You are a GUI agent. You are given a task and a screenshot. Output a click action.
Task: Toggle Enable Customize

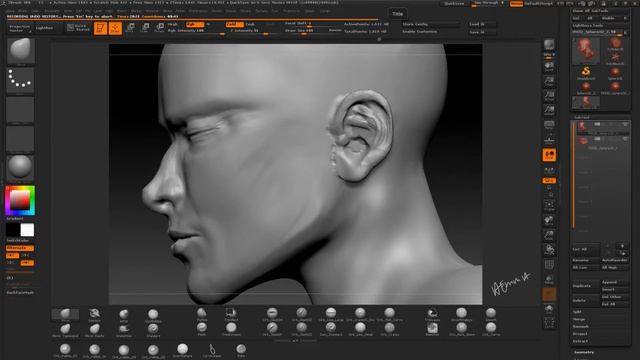pos(420,31)
